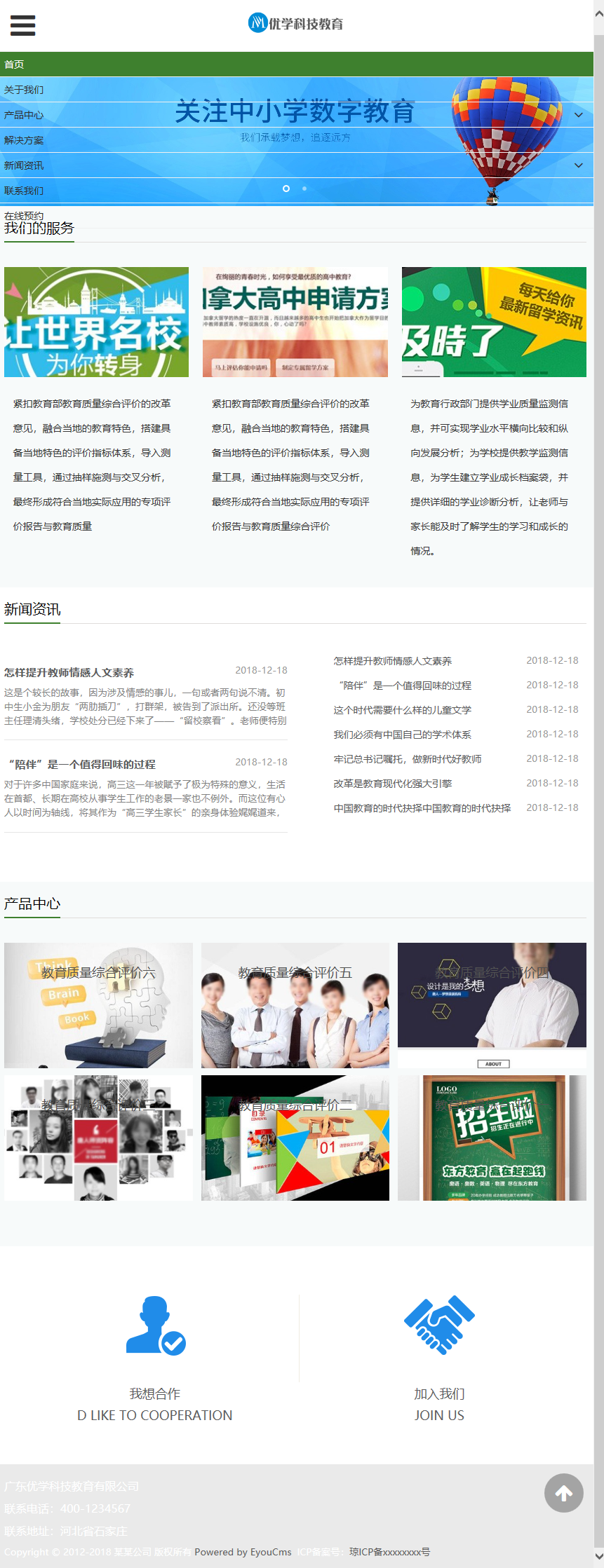Open product 教育质量综合评价二 thumbnail
Screen dimensions: 604x1568
pyautogui.click(x=295, y=1138)
